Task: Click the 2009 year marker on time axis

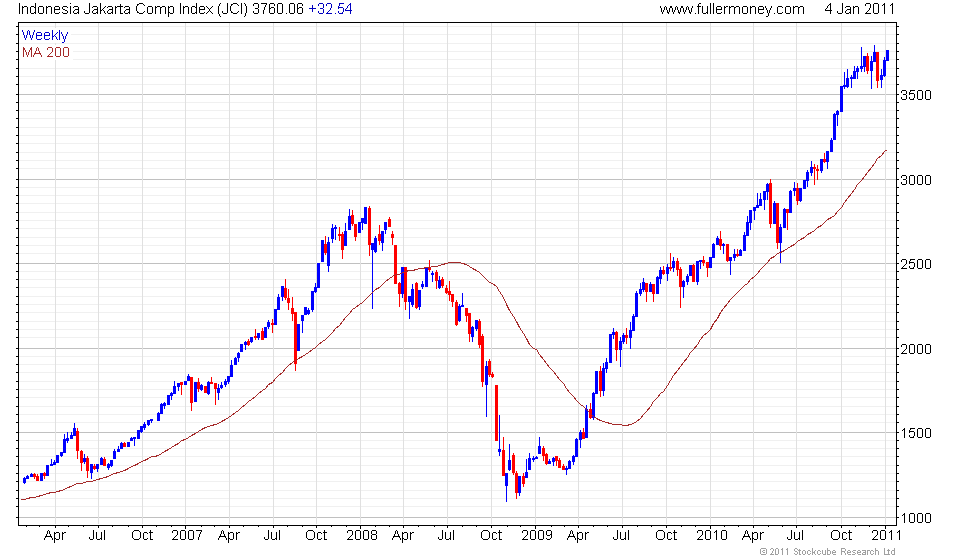Action: pos(537,535)
